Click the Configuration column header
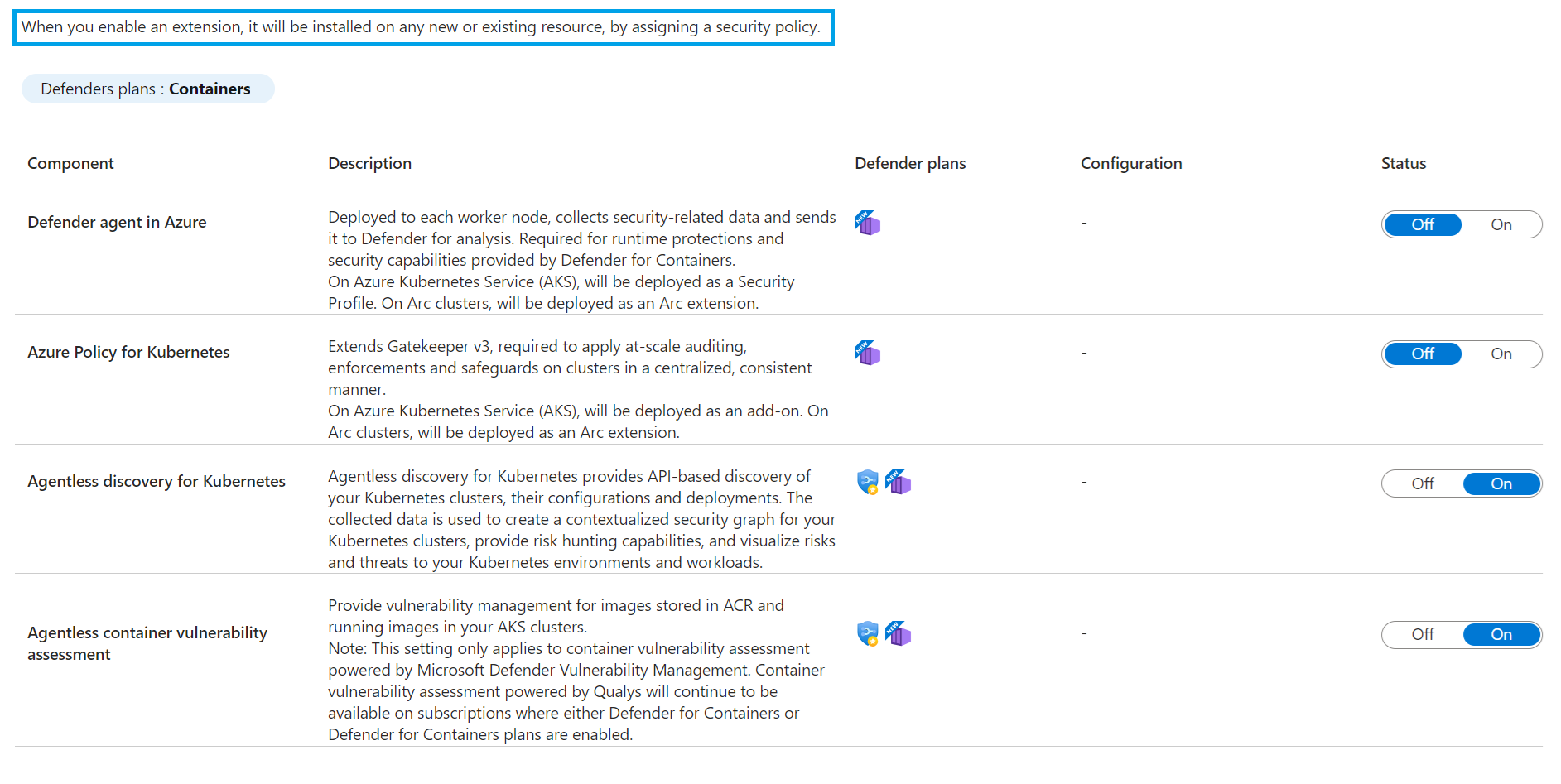Screen dimensions: 1561x784 pyautogui.click(x=1131, y=163)
